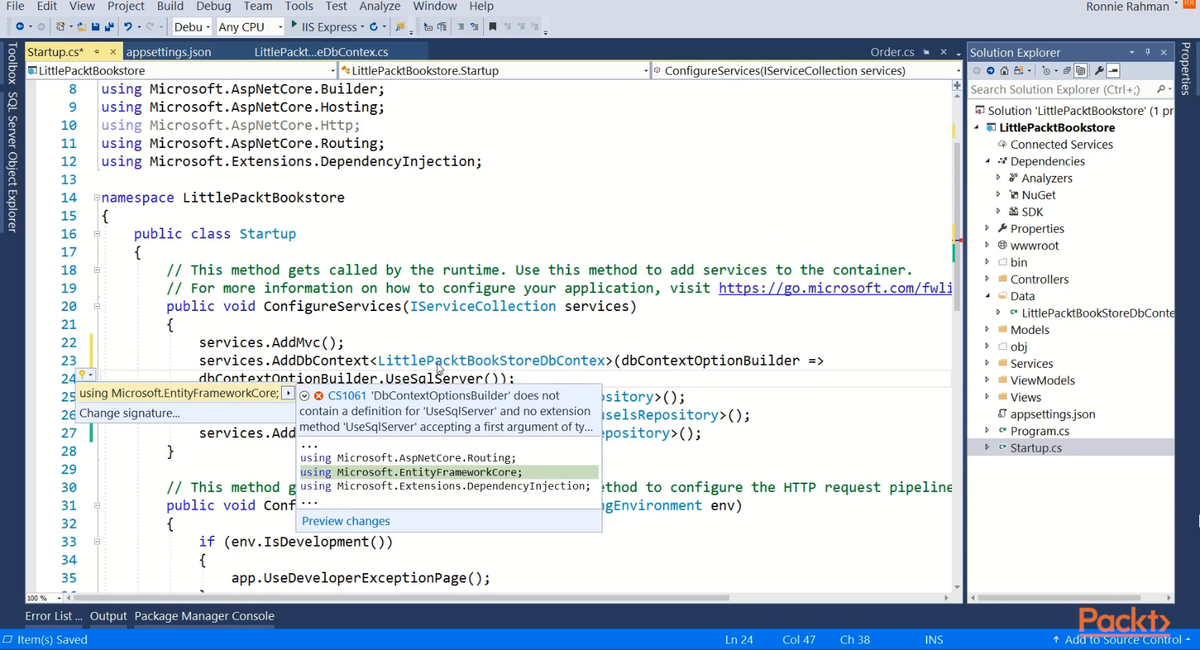The width and height of the screenshot is (1200, 650).
Task: Open the Tools menu
Action: [299, 6]
